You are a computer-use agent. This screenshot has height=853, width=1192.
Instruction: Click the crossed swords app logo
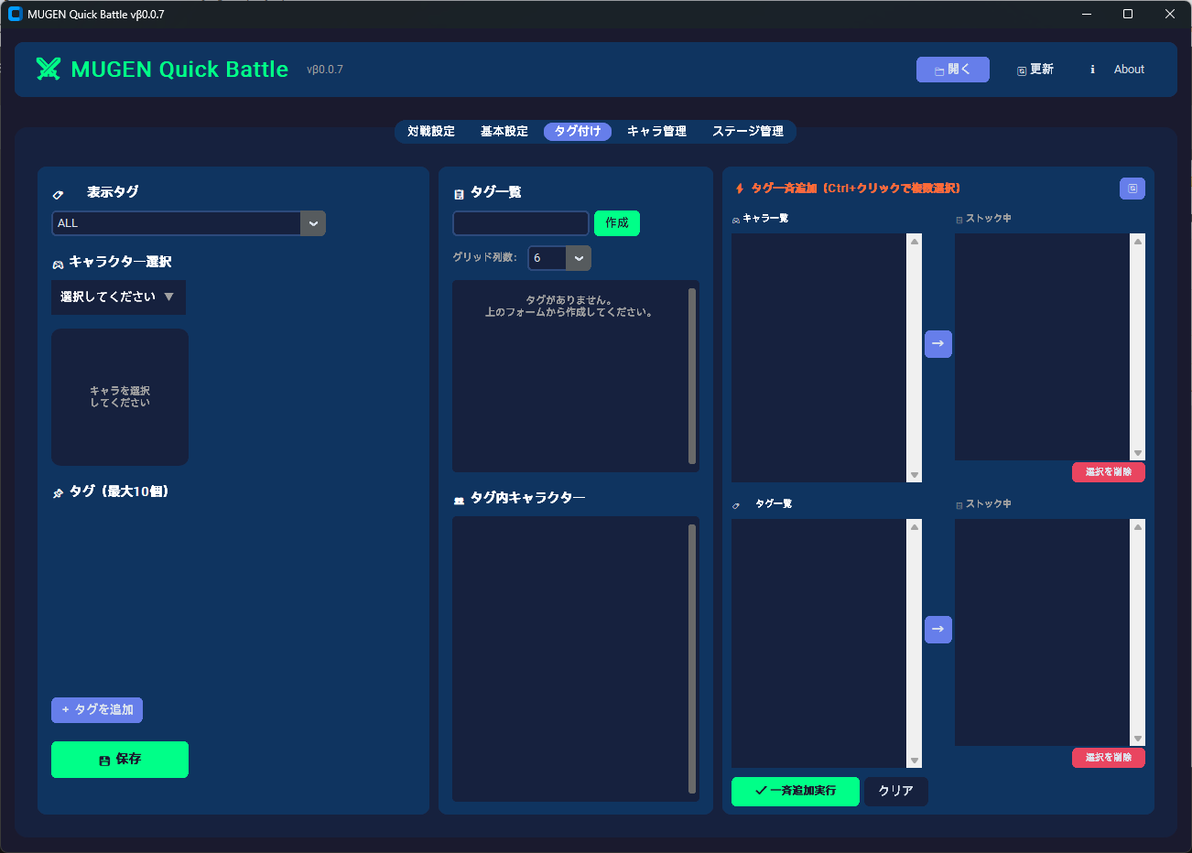48,69
